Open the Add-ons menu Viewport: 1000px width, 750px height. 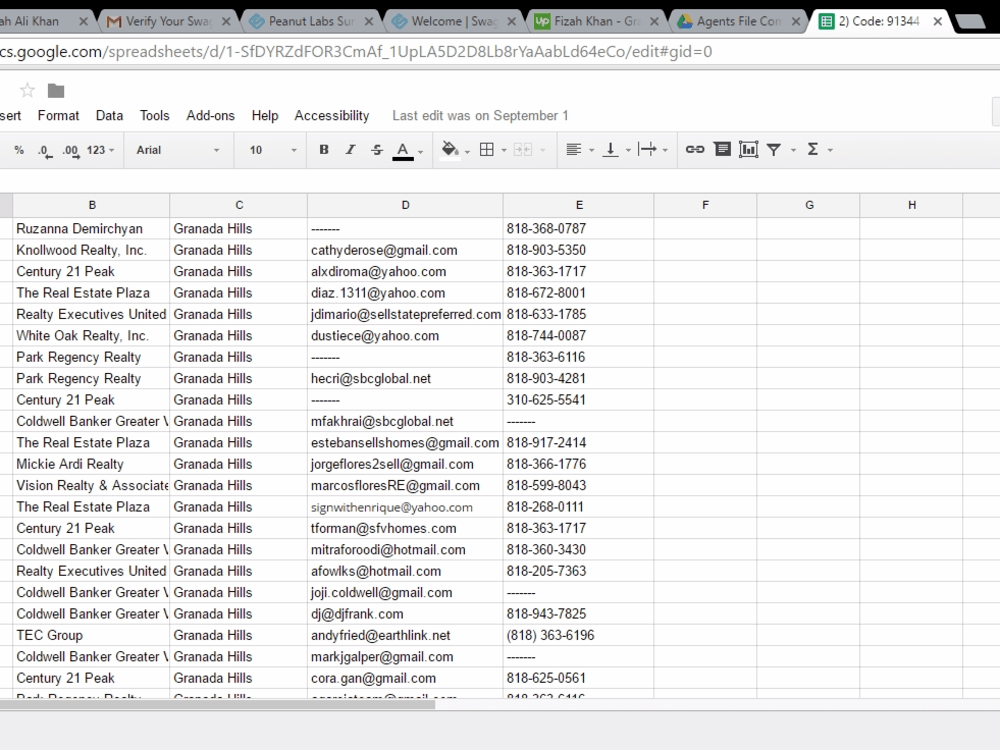tap(210, 115)
